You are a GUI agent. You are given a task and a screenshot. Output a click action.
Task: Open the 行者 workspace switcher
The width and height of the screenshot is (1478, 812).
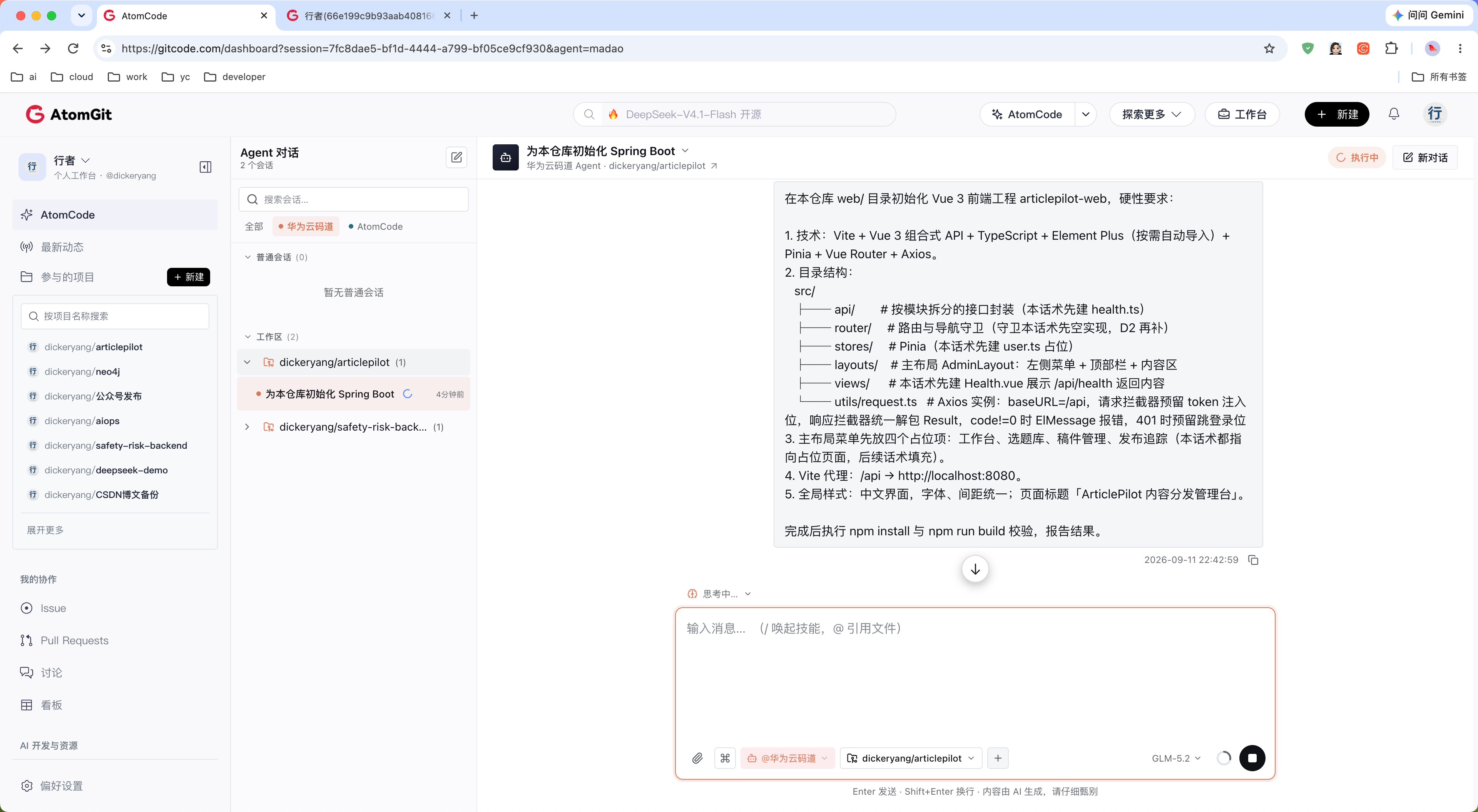point(71,161)
